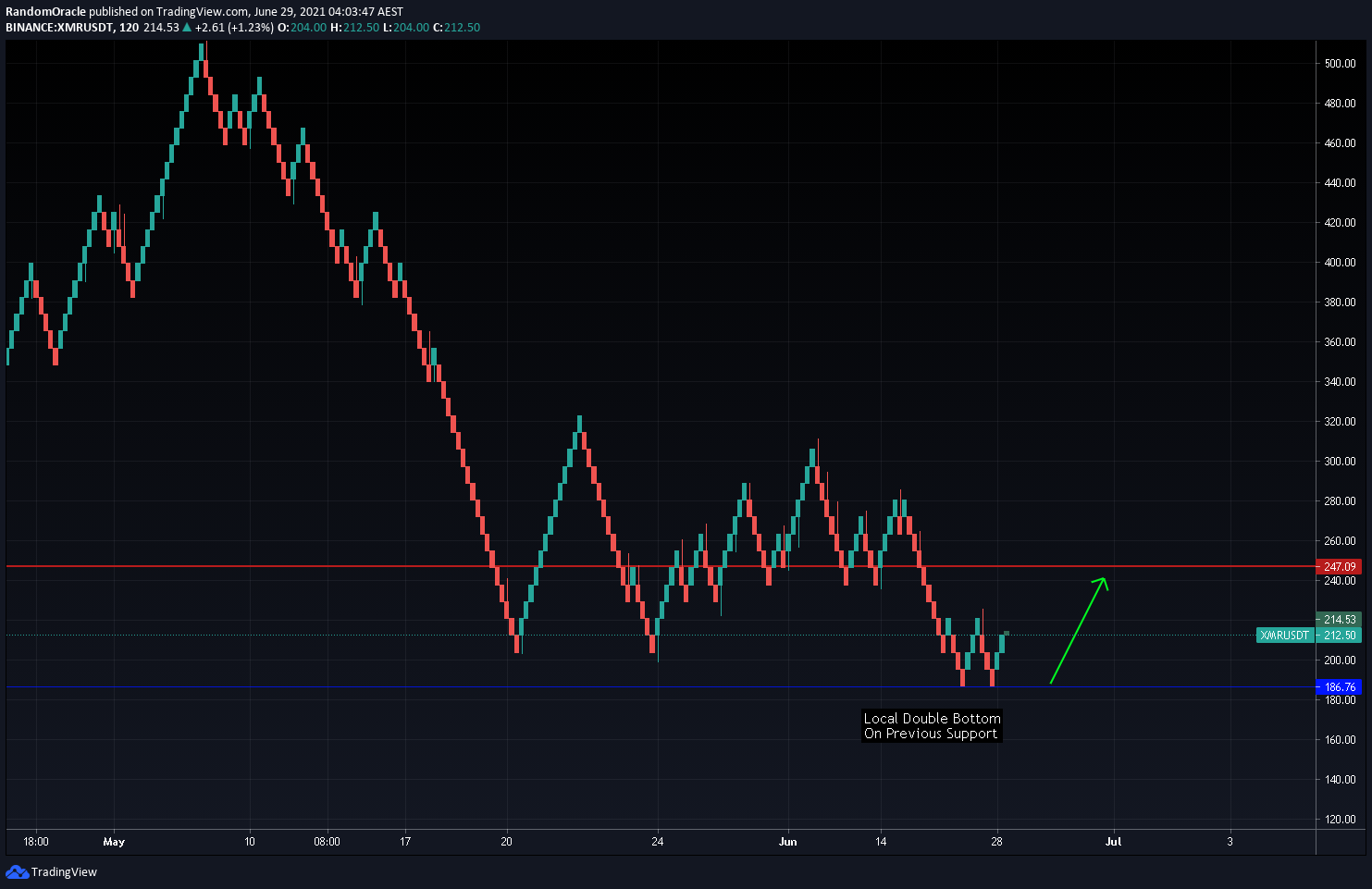Image resolution: width=1372 pixels, height=889 pixels.
Task: Click the TradingView cloud logo icon
Action: (x=17, y=871)
